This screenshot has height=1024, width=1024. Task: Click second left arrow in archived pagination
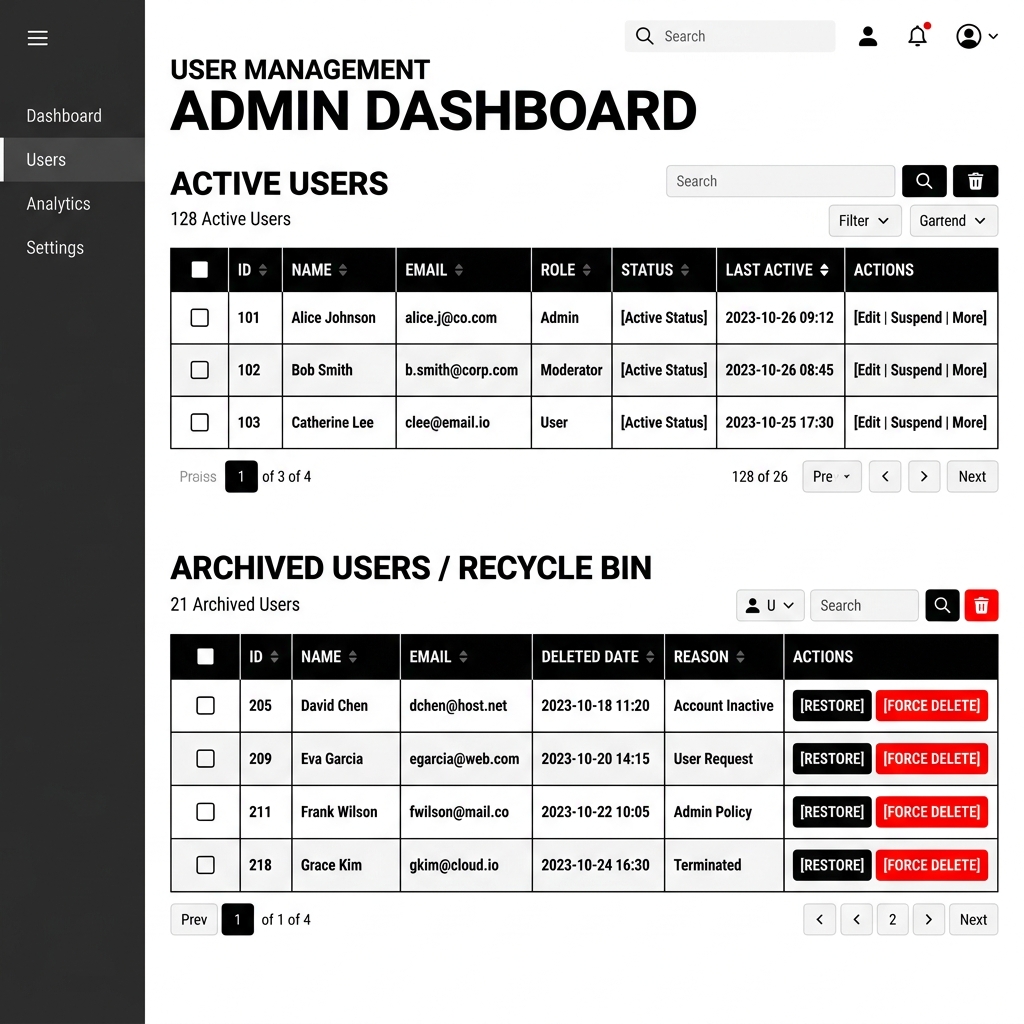(x=856, y=920)
